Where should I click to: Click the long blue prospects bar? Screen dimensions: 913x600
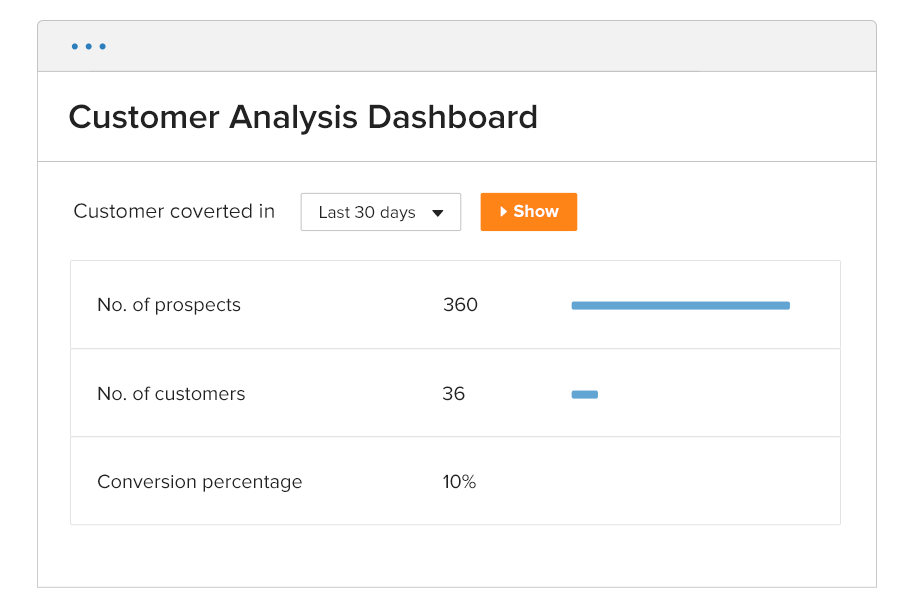click(x=680, y=305)
